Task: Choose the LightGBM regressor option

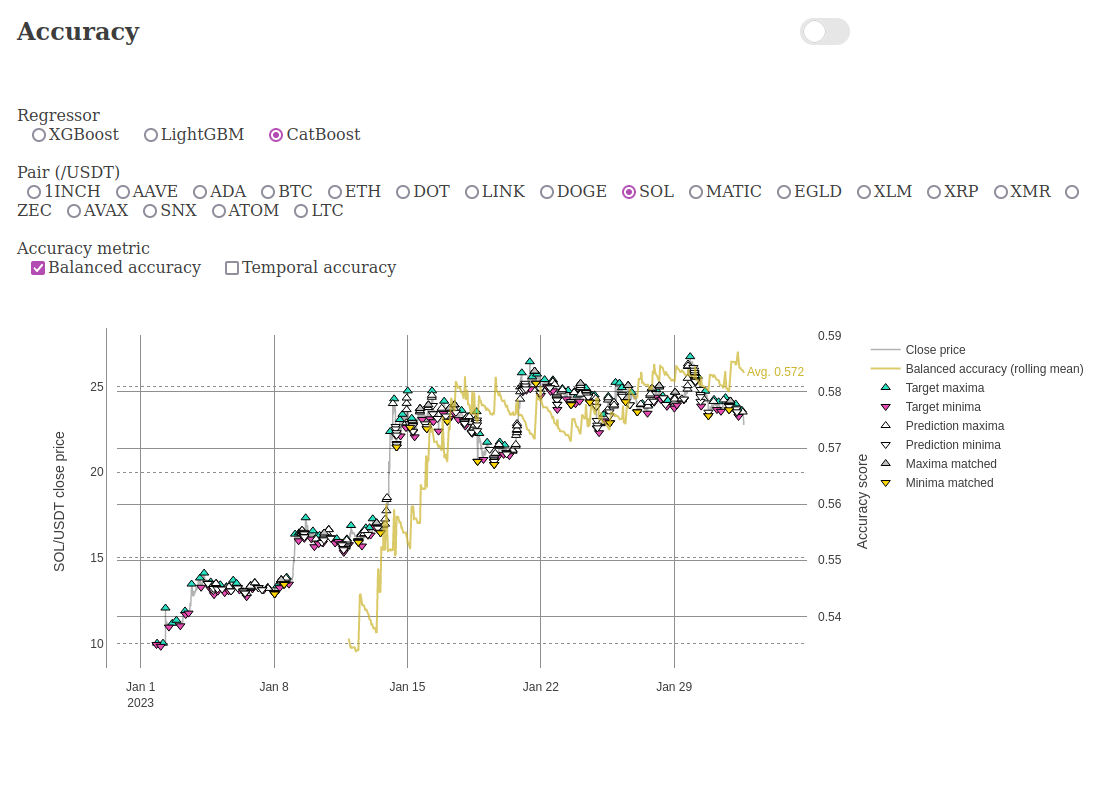Action: 151,135
